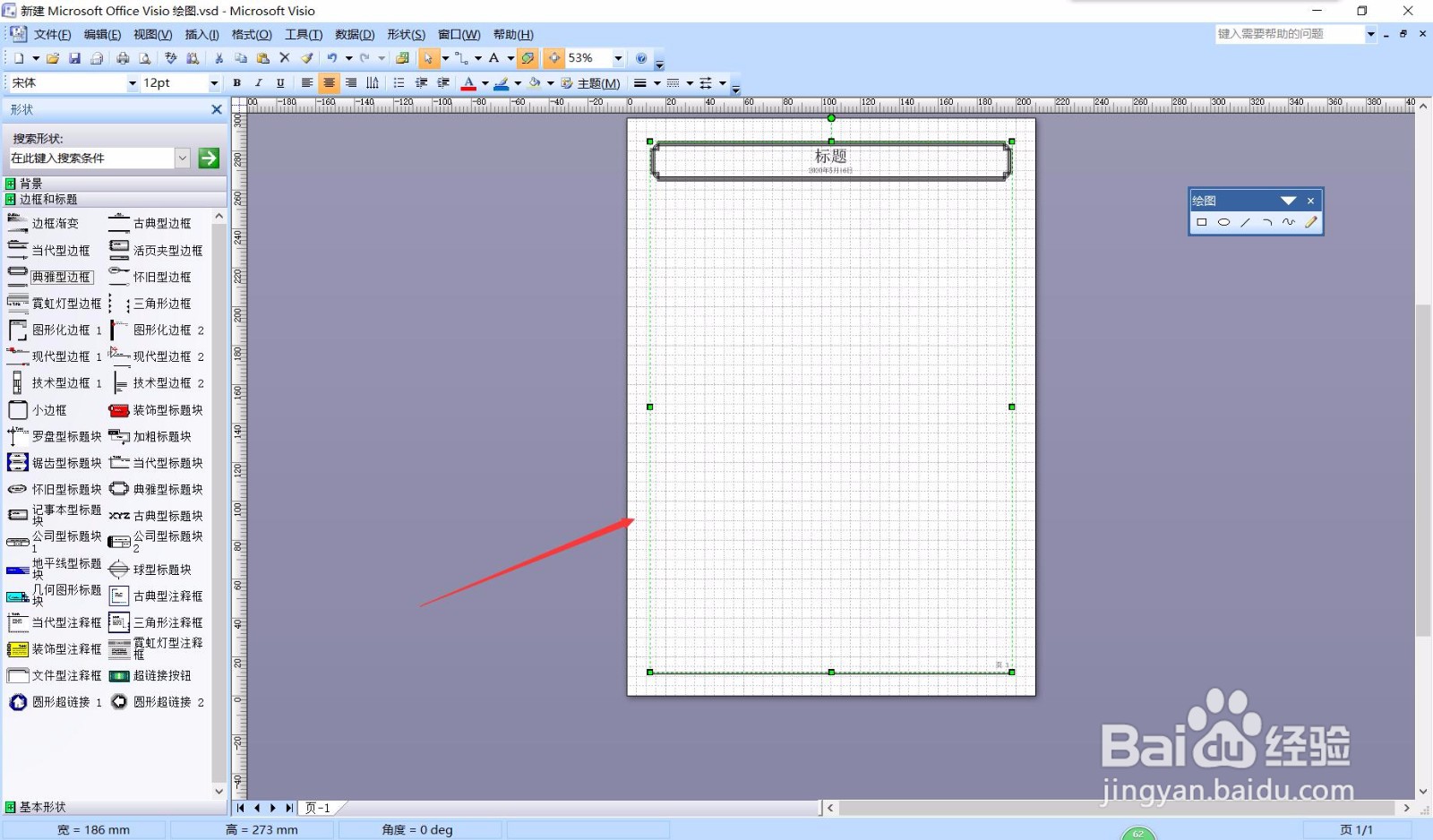Click the help question input box
The height and width of the screenshot is (840, 1433).
tap(1290, 34)
